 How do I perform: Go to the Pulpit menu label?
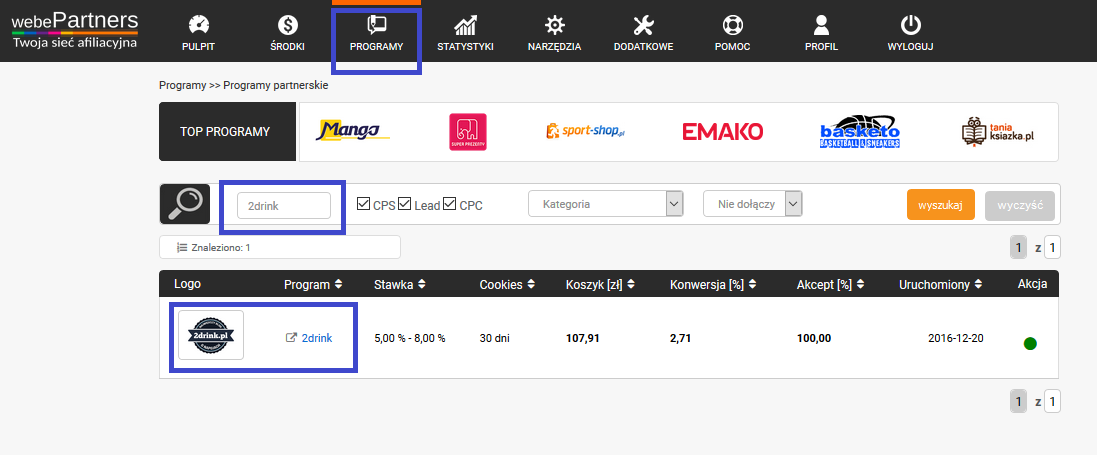pyautogui.click(x=199, y=48)
